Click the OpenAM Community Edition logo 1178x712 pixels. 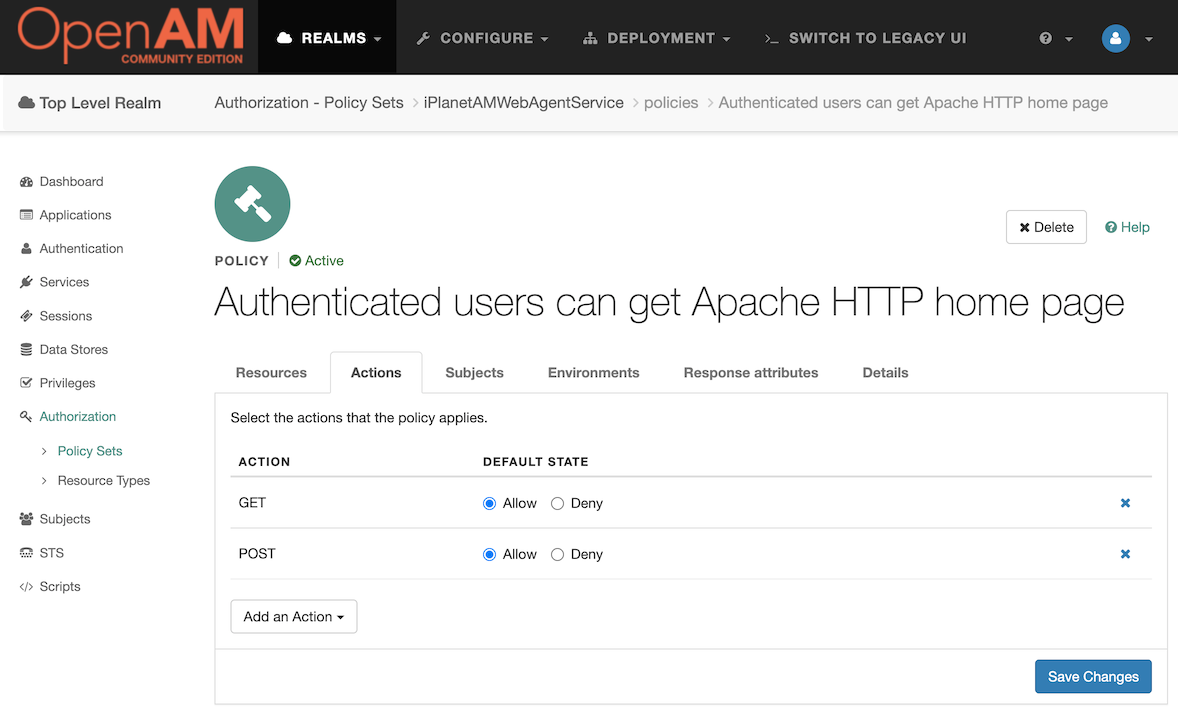pyautogui.click(x=131, y=35)
